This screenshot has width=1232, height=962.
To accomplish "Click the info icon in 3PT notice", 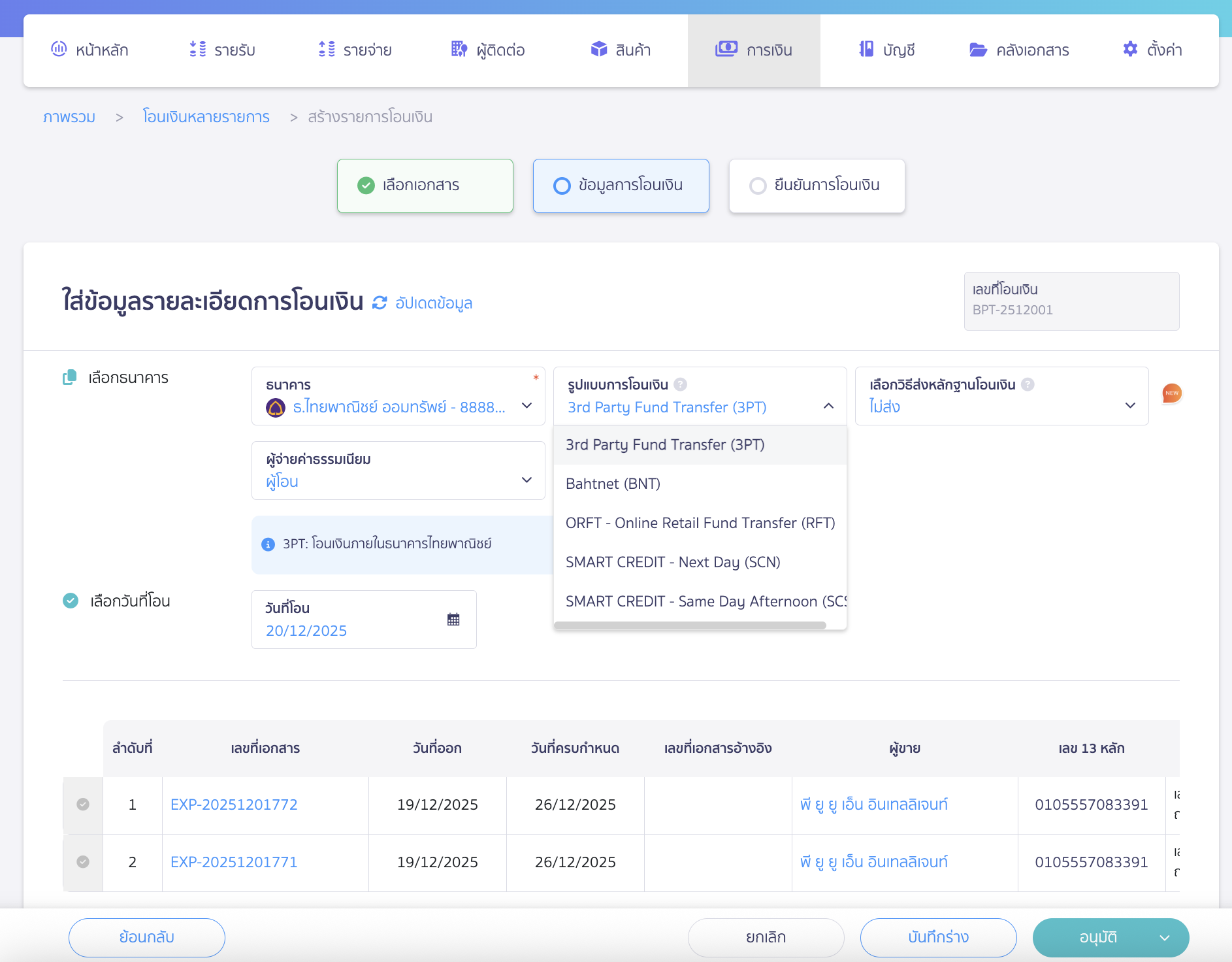I will pos(268,544).
